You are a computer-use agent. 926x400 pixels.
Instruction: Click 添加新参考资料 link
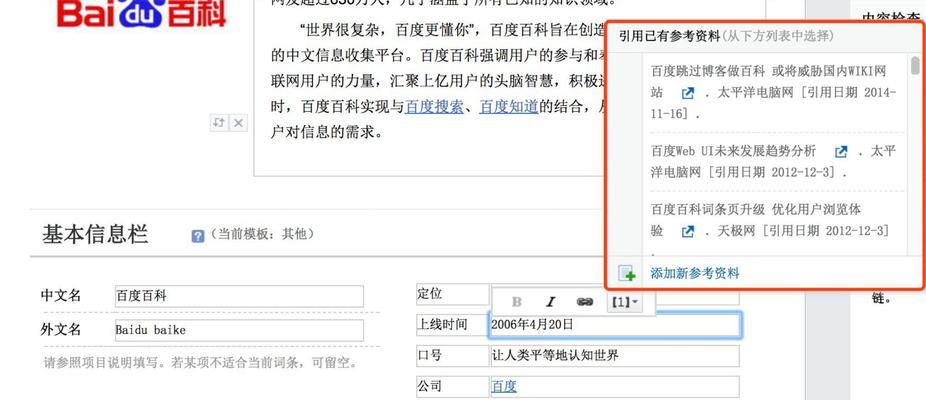pos(694,274)
